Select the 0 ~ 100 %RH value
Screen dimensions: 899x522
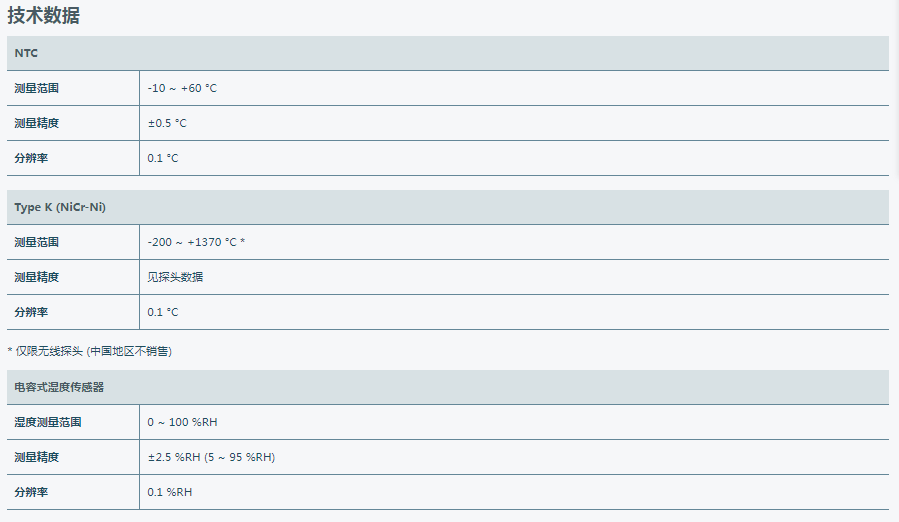(x=182, y=422)
